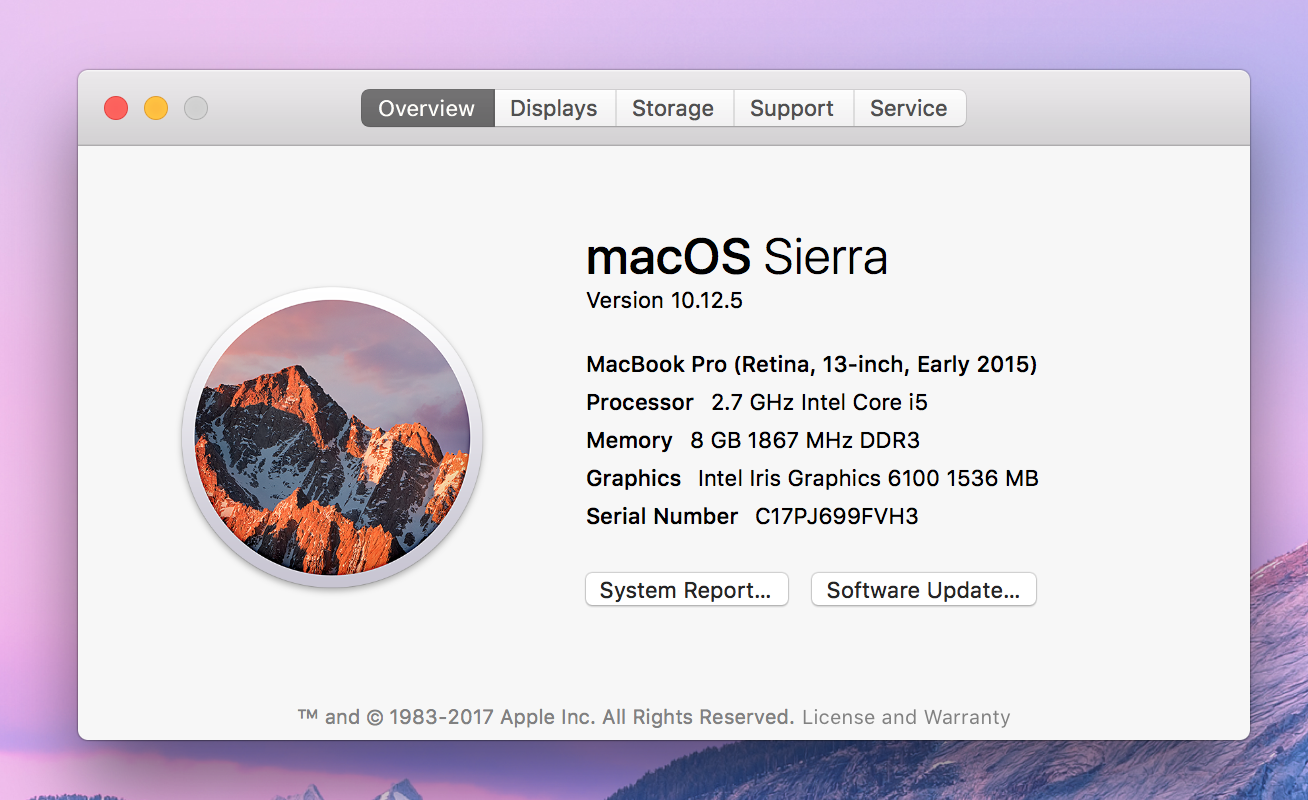The image size is (1308, 800).
Task: Open the Storage tab
Action: pyautogui.click(x=673, y=108)
